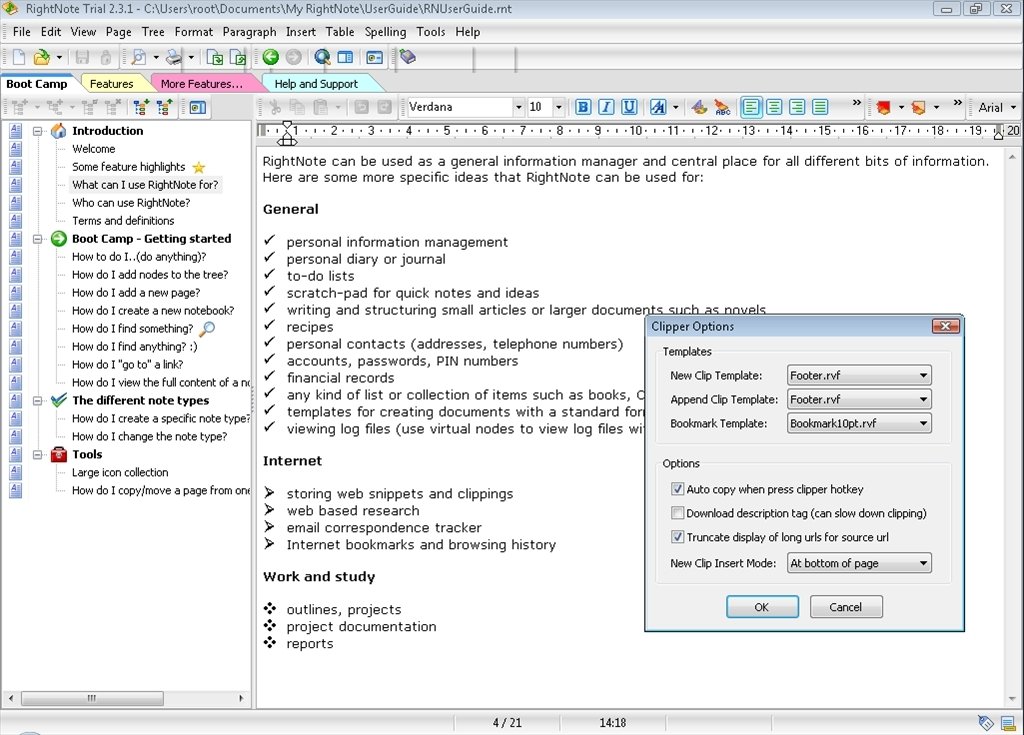Open the font style dialog icon
The width and height of the screenshot is (1024, 735).
[658, 107]
